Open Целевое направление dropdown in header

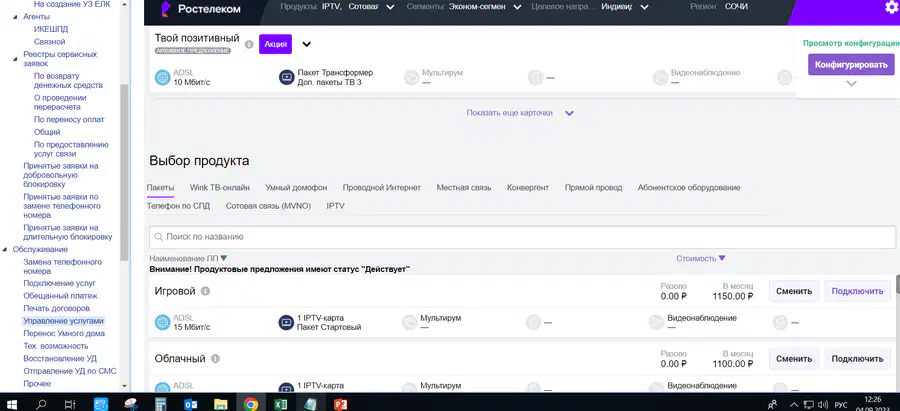[x=644, y=7]
